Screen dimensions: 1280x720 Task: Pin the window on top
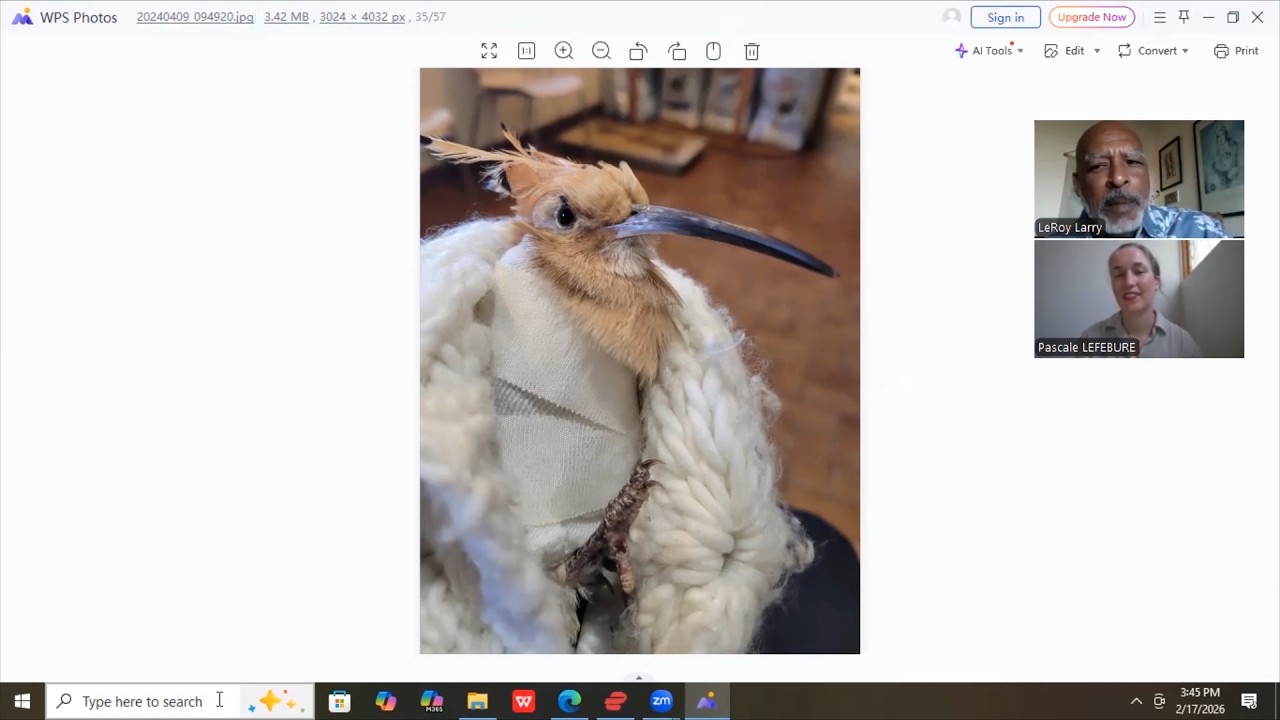(x=1184, y=17)
